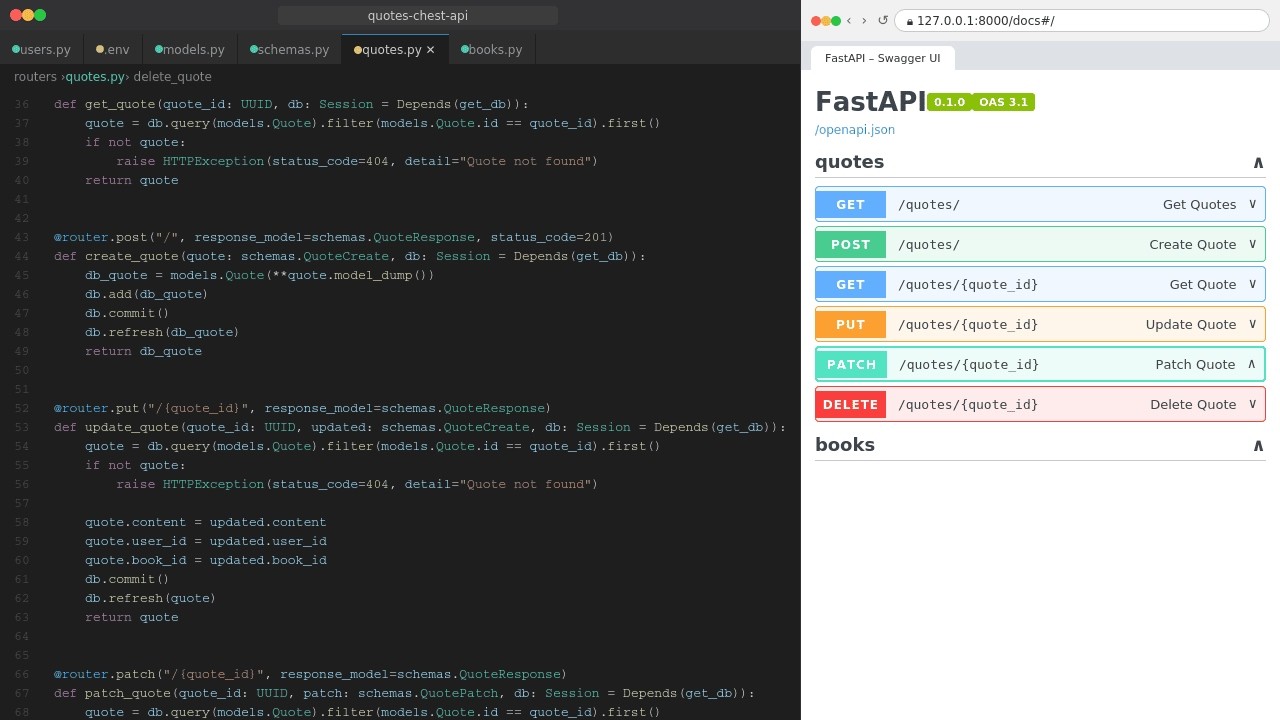1280x720 pixels.
Task: Open the /openapi.json link
Action: click(x=855, y=130)
